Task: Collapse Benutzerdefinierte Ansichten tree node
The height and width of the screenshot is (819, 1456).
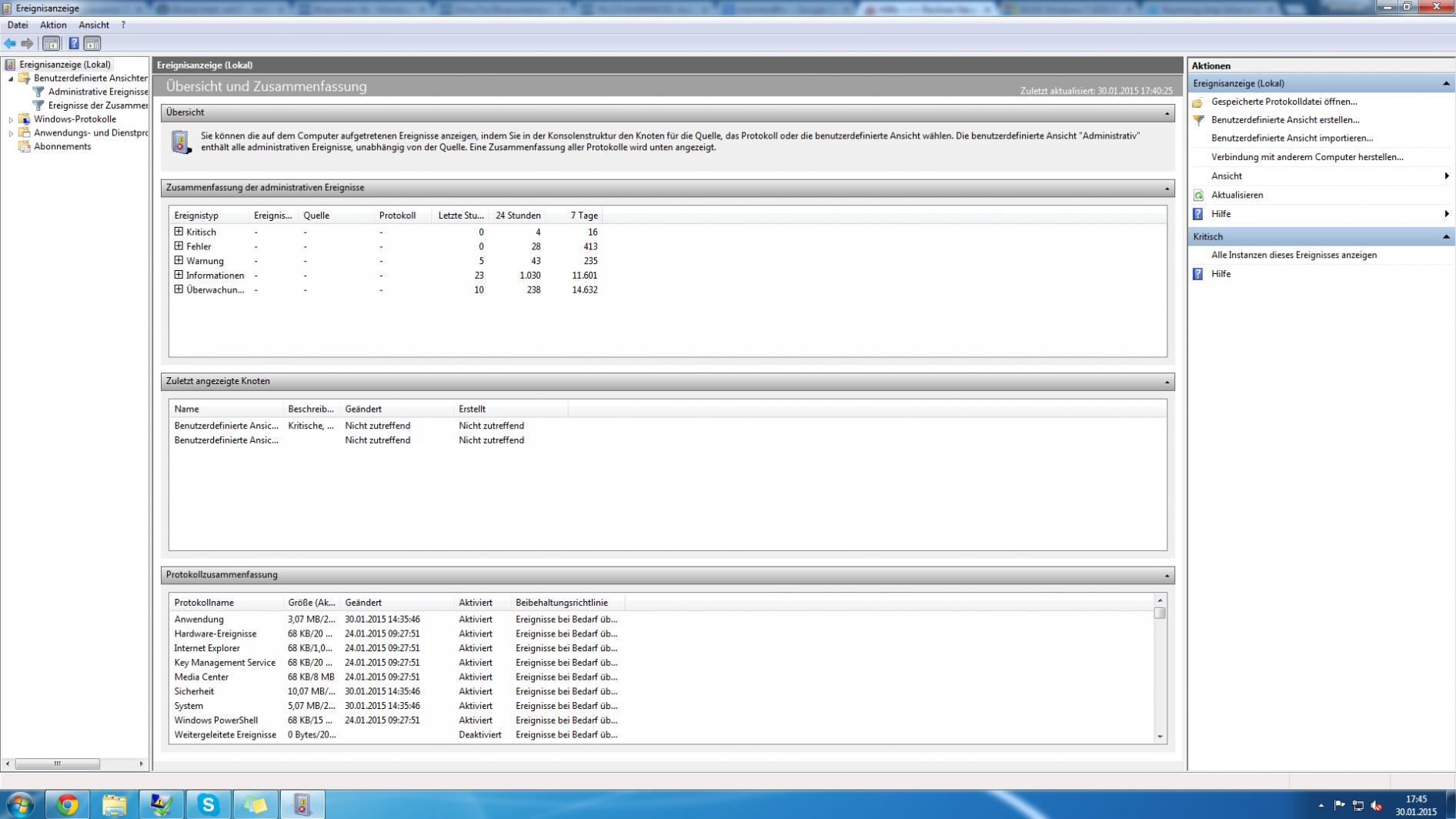Action: (11, 79)
